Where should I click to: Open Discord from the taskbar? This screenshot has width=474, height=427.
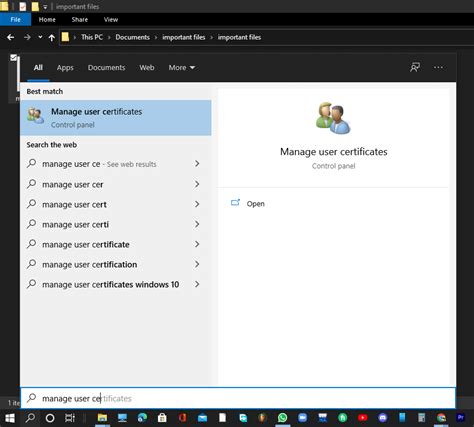[383, 418]
